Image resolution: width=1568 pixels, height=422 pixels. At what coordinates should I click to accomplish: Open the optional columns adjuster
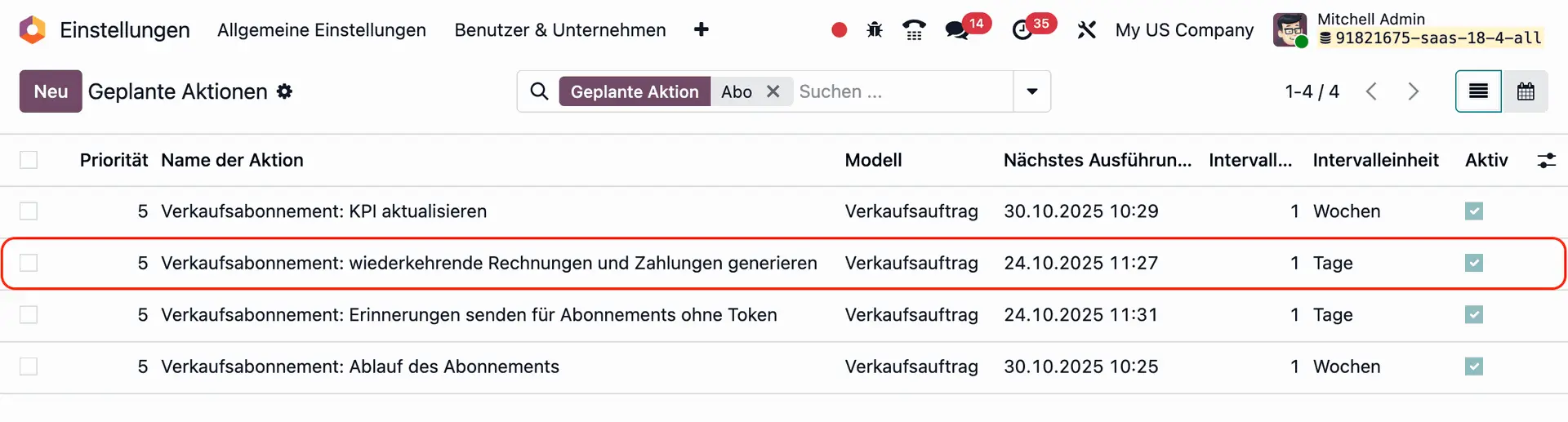(x=1546, y=160)
